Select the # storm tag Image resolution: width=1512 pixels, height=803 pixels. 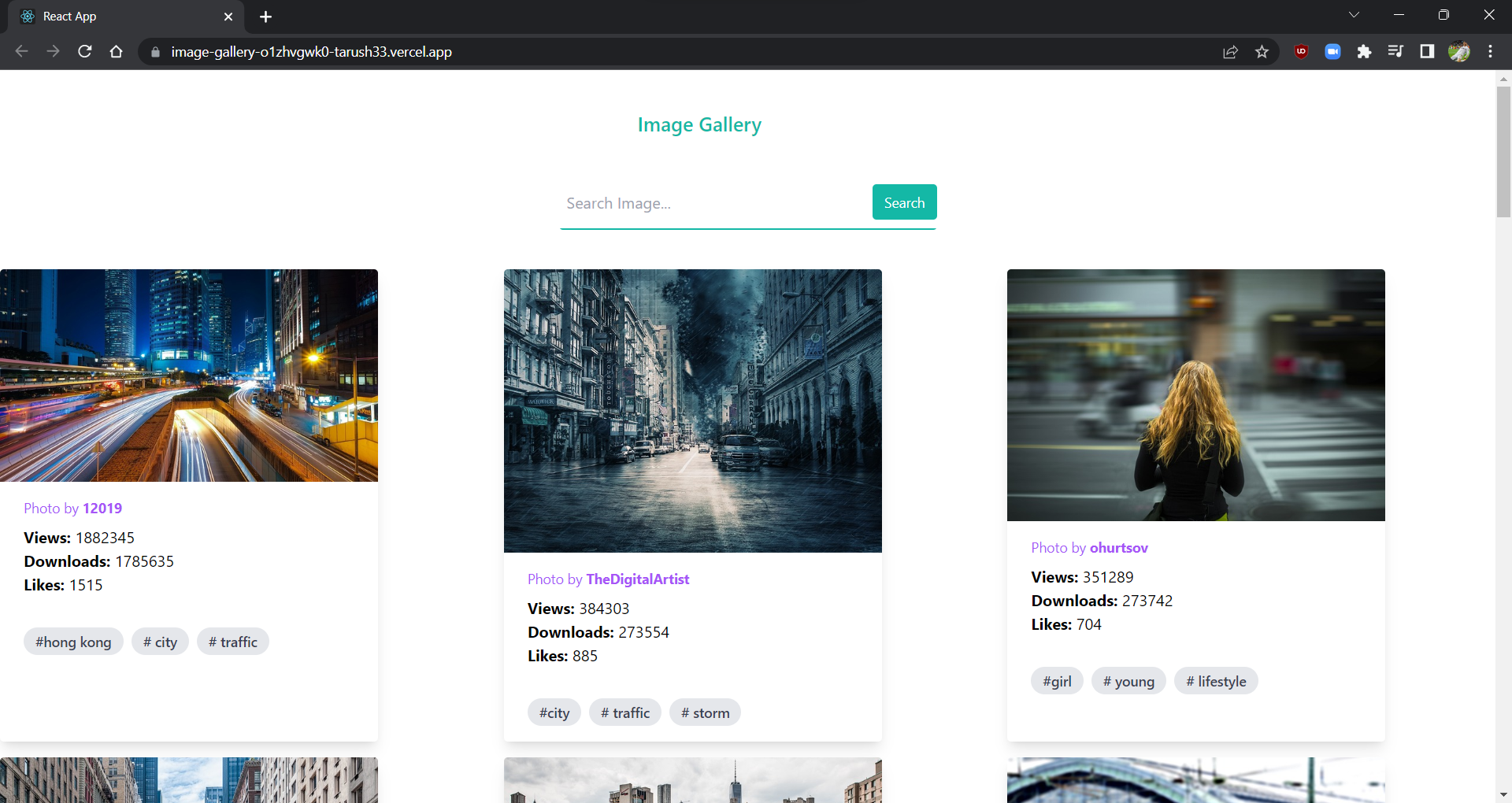(x=705, y=712)
